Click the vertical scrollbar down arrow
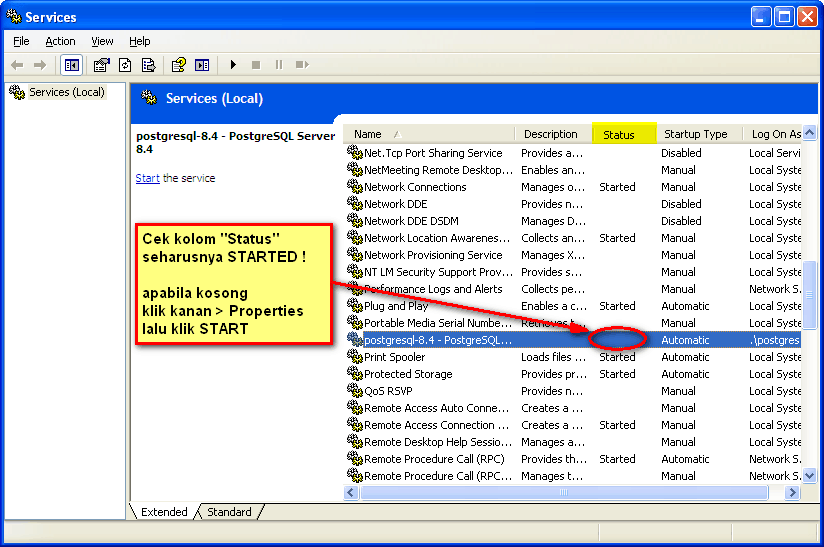The image size is (824, 547). point(810,476)
